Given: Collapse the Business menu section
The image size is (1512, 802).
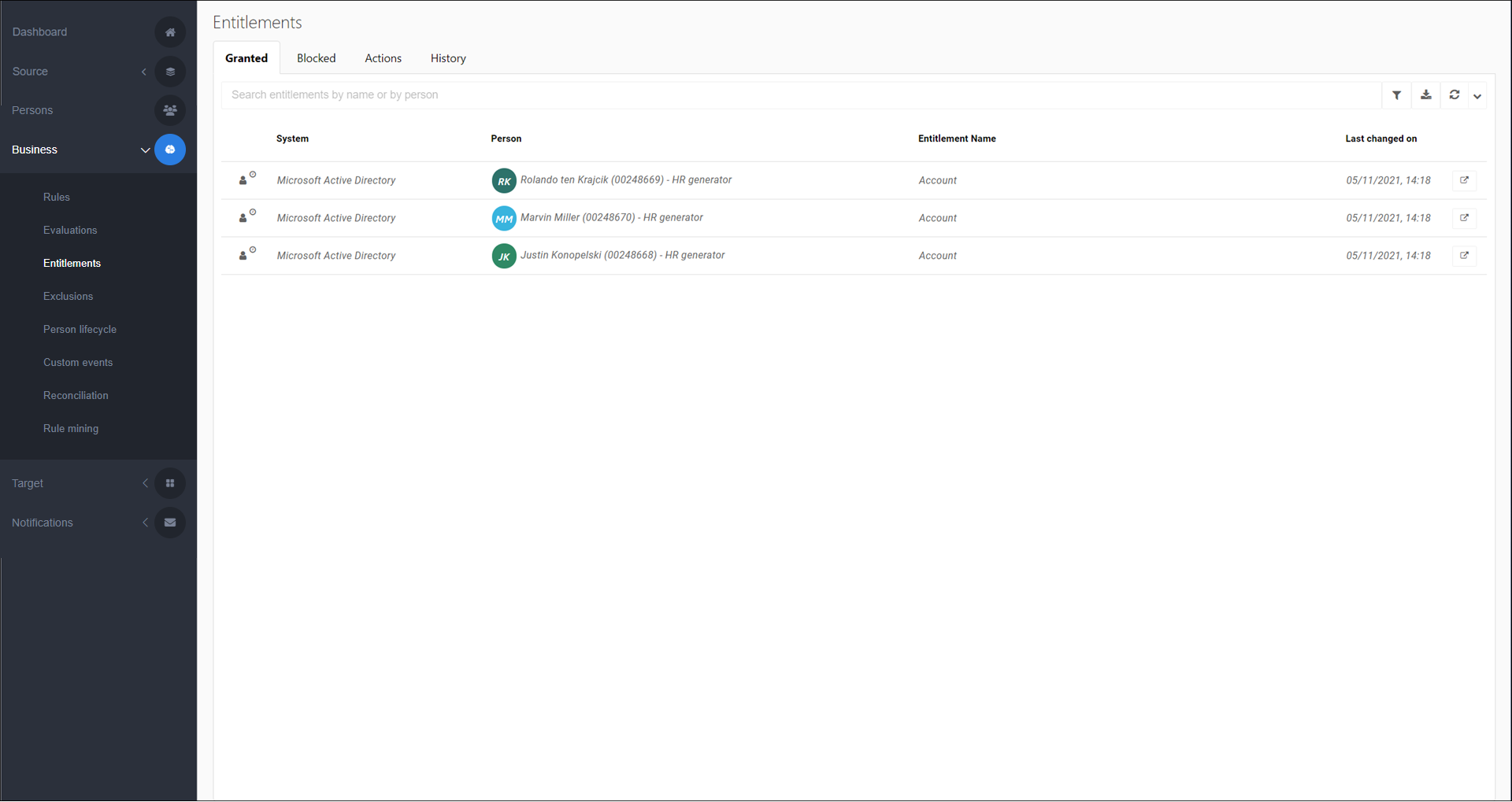Looking at the screenshot, I should (x=145, y=150).
